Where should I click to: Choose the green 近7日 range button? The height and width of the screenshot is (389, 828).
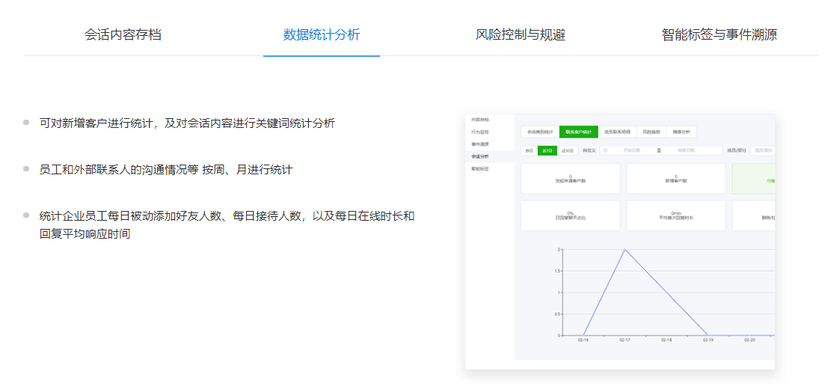tap(548, 150)
